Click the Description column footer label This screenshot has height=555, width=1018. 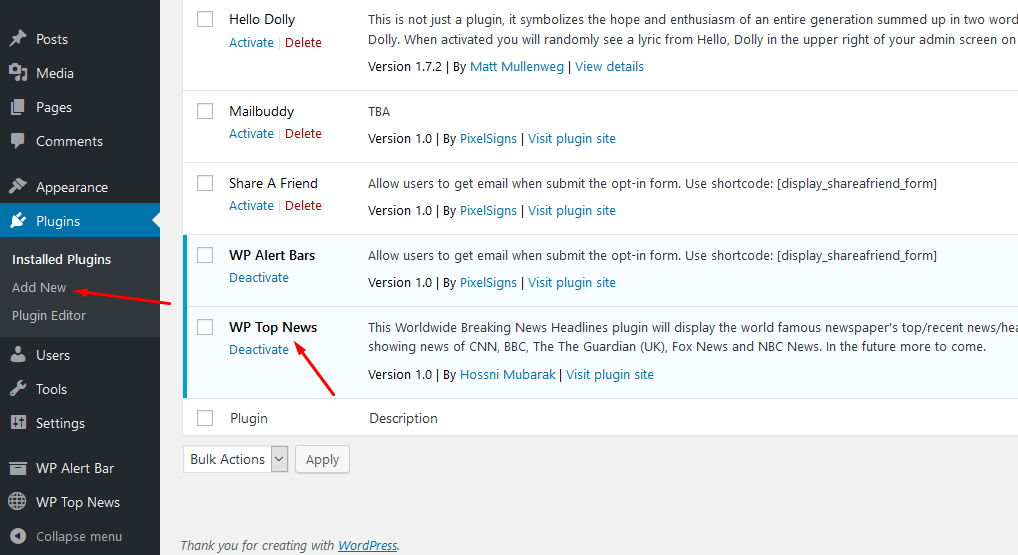tap(403, 418)
